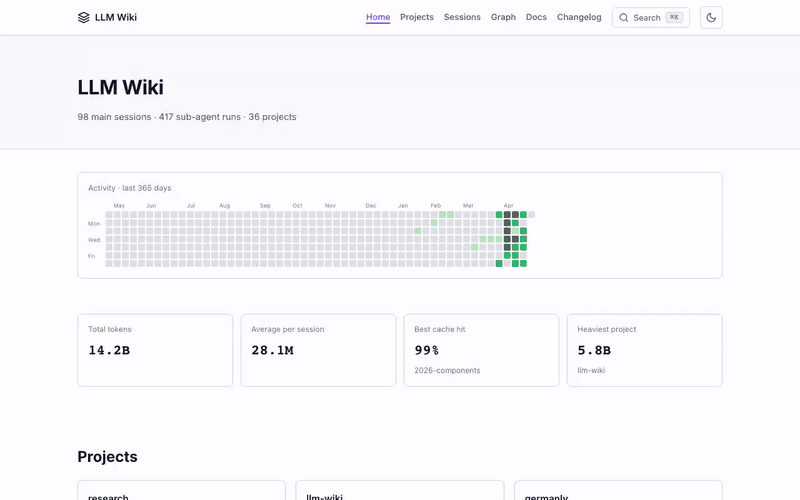Click the Sep month label on heatmap
The height and width of the screenshot is (500, 800).
pos(265,206)
